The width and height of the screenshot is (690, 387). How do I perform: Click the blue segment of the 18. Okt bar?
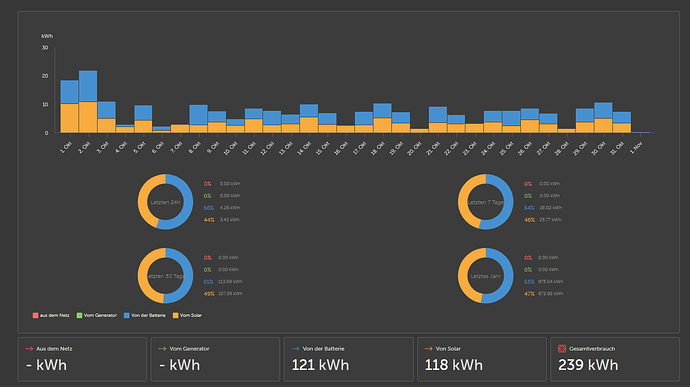[x=382, y=111]
